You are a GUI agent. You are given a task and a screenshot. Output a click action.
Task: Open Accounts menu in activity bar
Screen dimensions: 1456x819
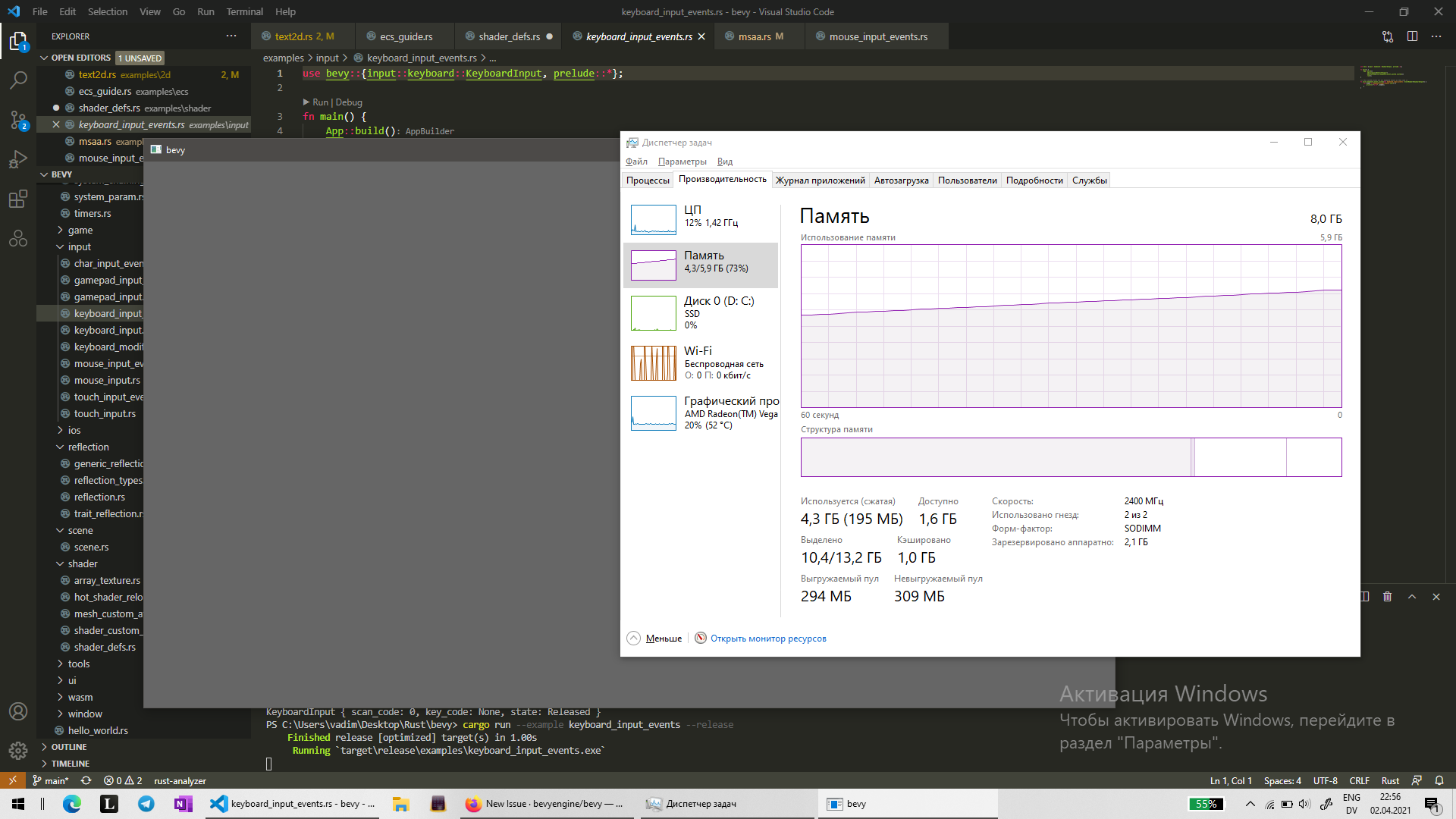tap(18, 711)
